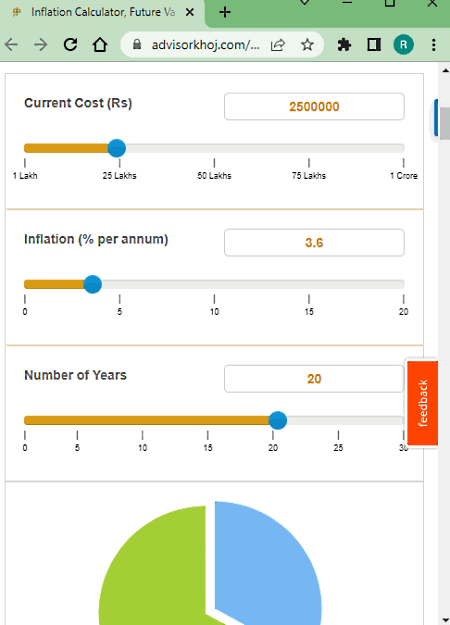The width and height of the screenshot is (450, 625).
Task: Close the Inflation Calculator tab
Action: (190, 12)
